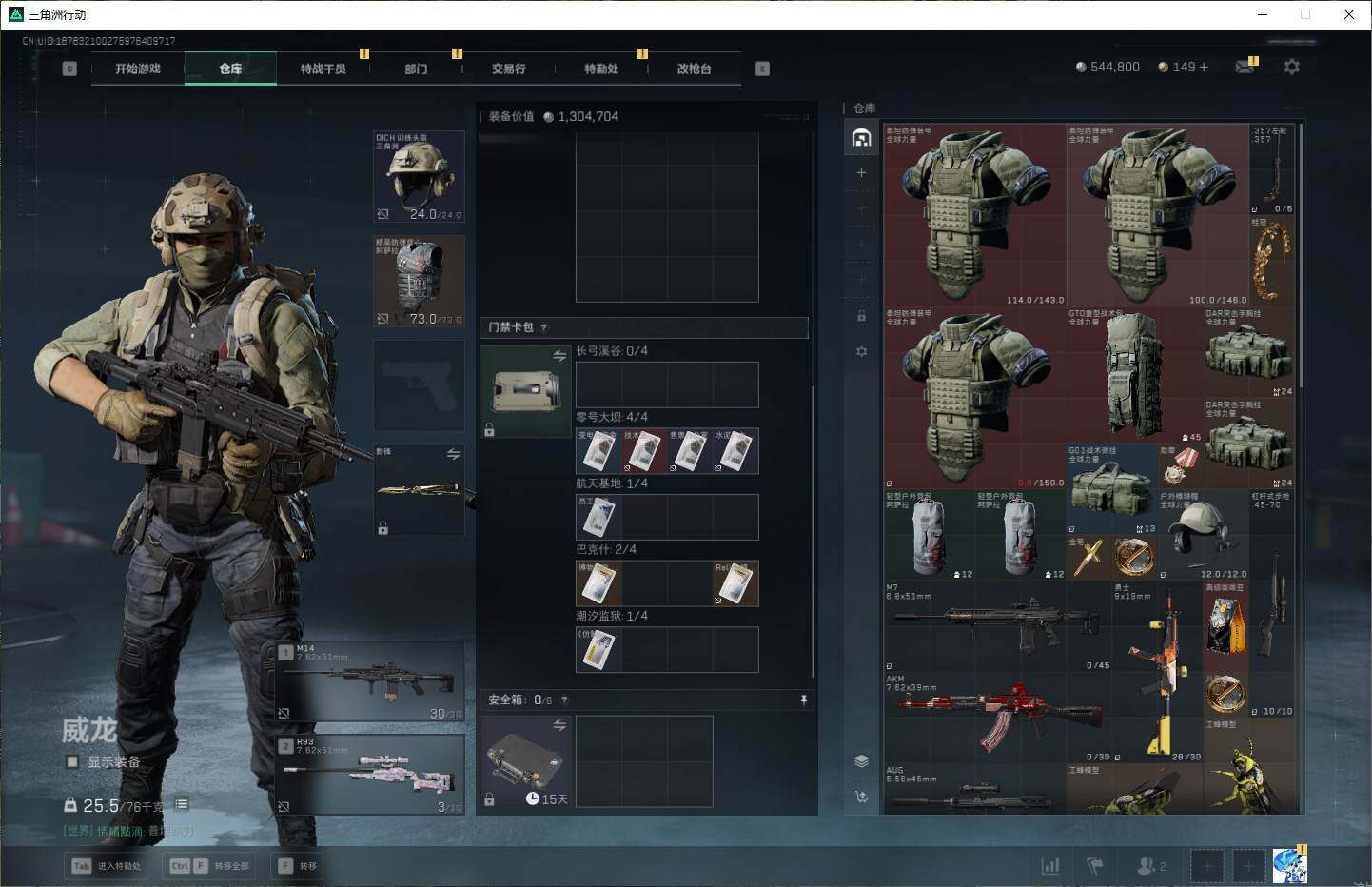Click the swap icon on the key card case
The image size is (1372, 887).
click(559, 356)
